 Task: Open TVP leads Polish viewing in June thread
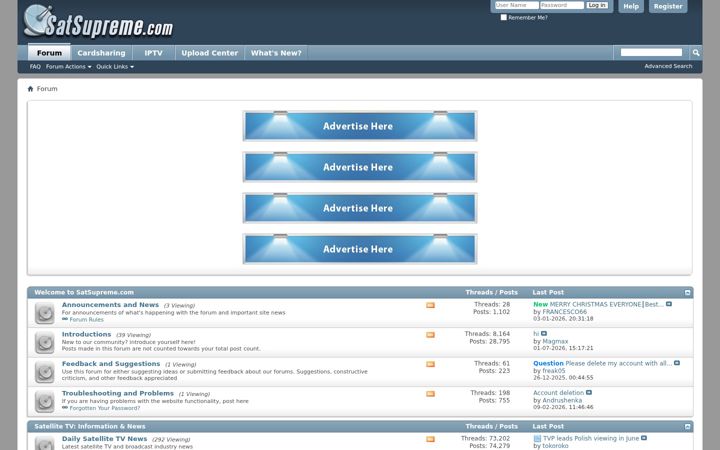[591, 439]
